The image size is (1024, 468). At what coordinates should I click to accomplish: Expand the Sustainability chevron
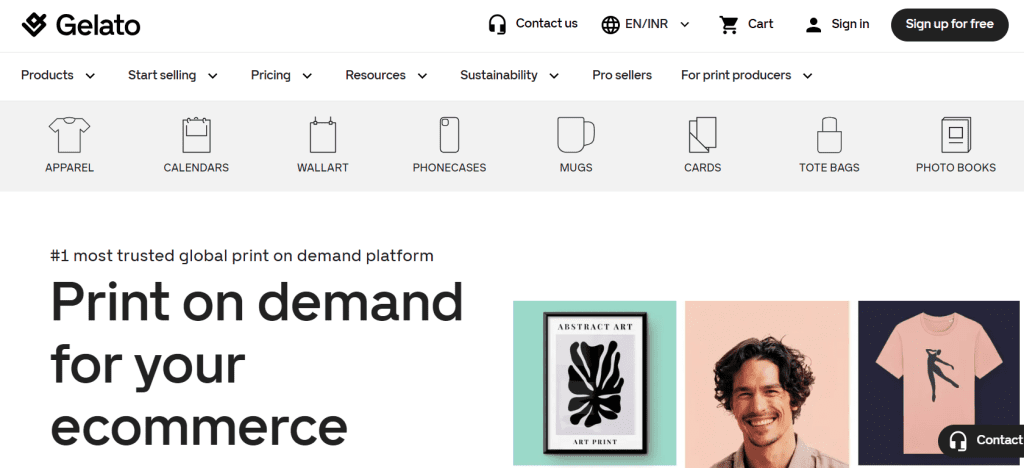click(x=554, y=76)
